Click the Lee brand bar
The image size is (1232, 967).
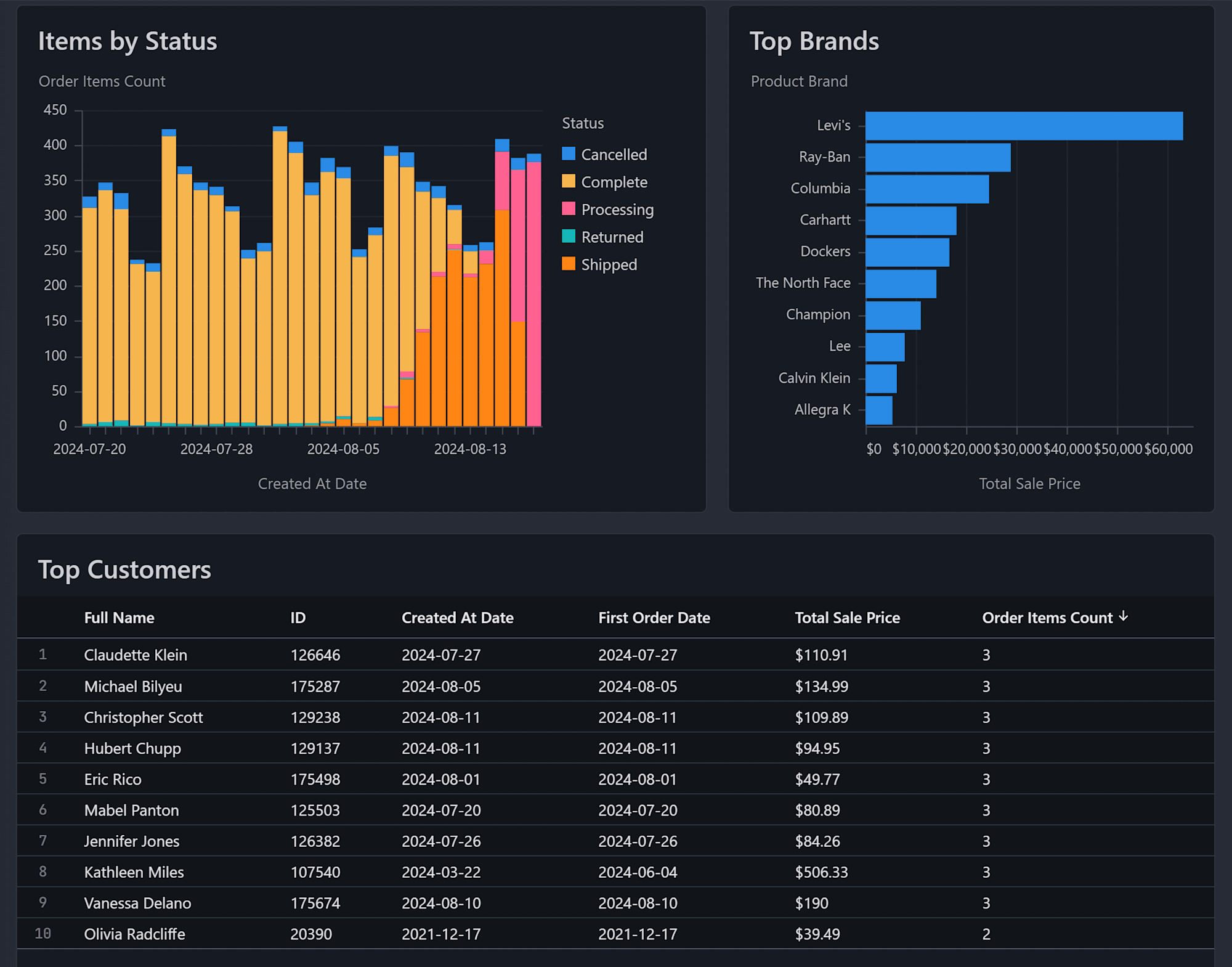pyautogui.click(x=885, y=346)
